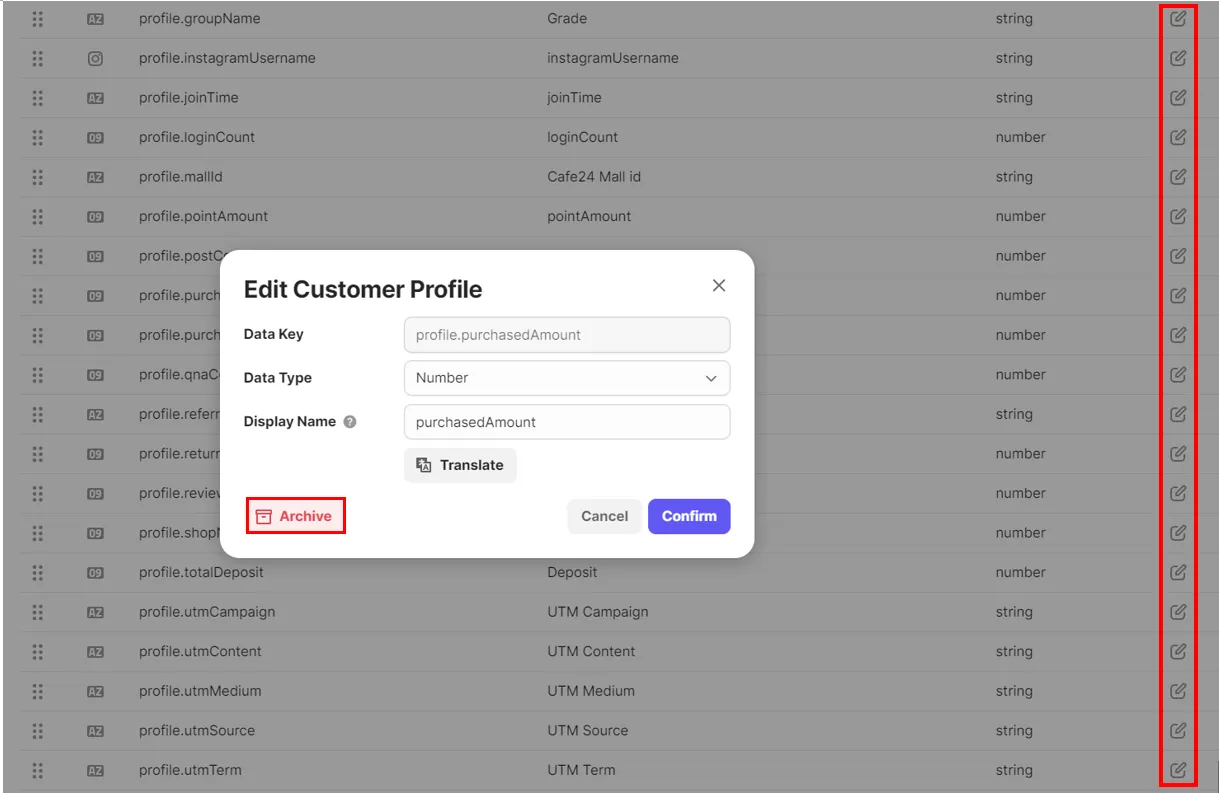Click edit icon for profile.utmTerm row
This screenshot has width=1219, height=793.
1178,770
